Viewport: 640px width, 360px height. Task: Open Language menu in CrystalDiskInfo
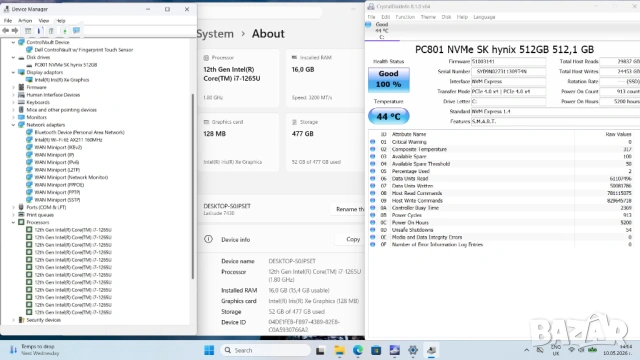pyautogui.click(x=484, y=17)
